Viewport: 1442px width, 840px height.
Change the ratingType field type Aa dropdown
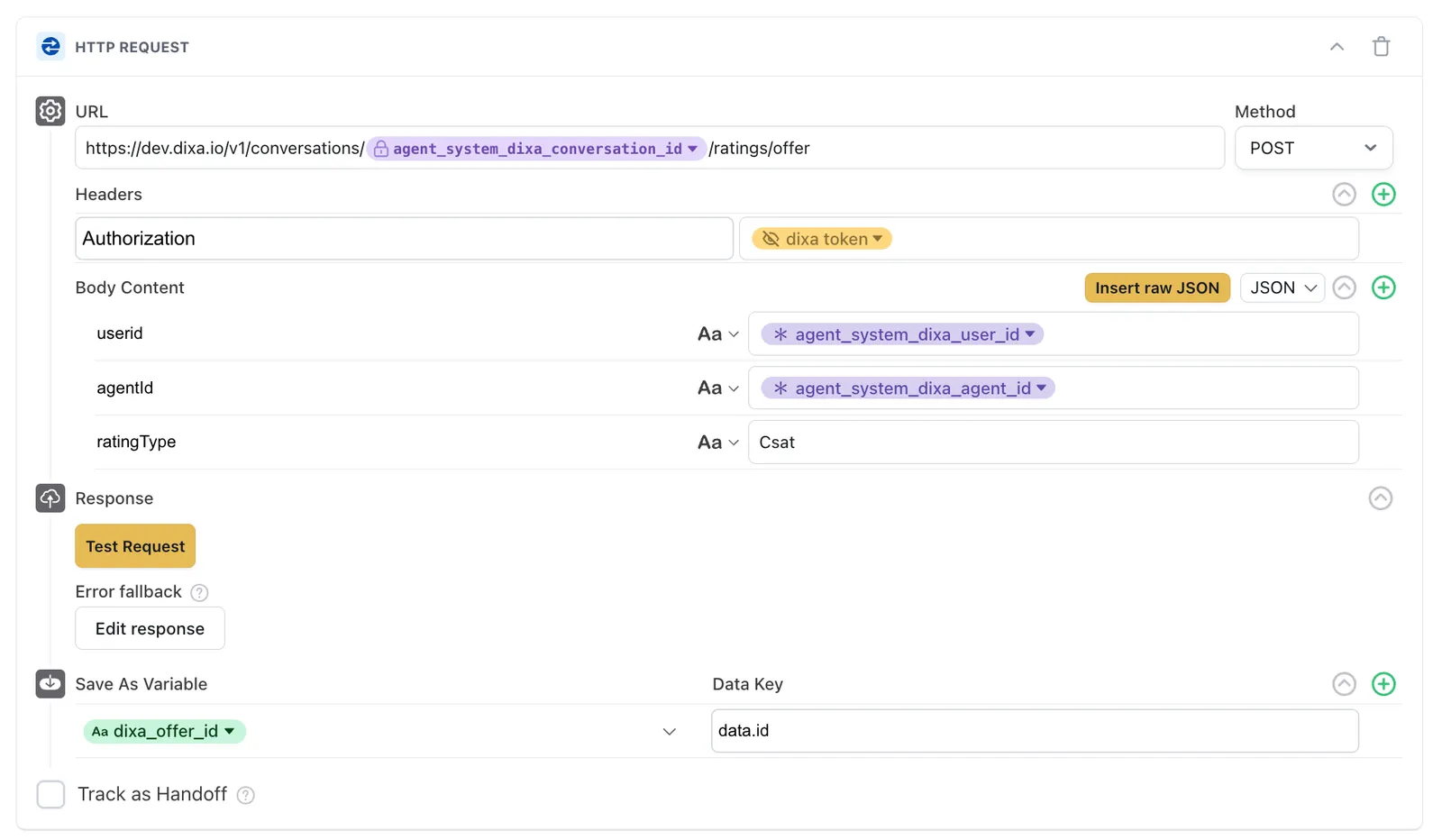click(718, 443)
